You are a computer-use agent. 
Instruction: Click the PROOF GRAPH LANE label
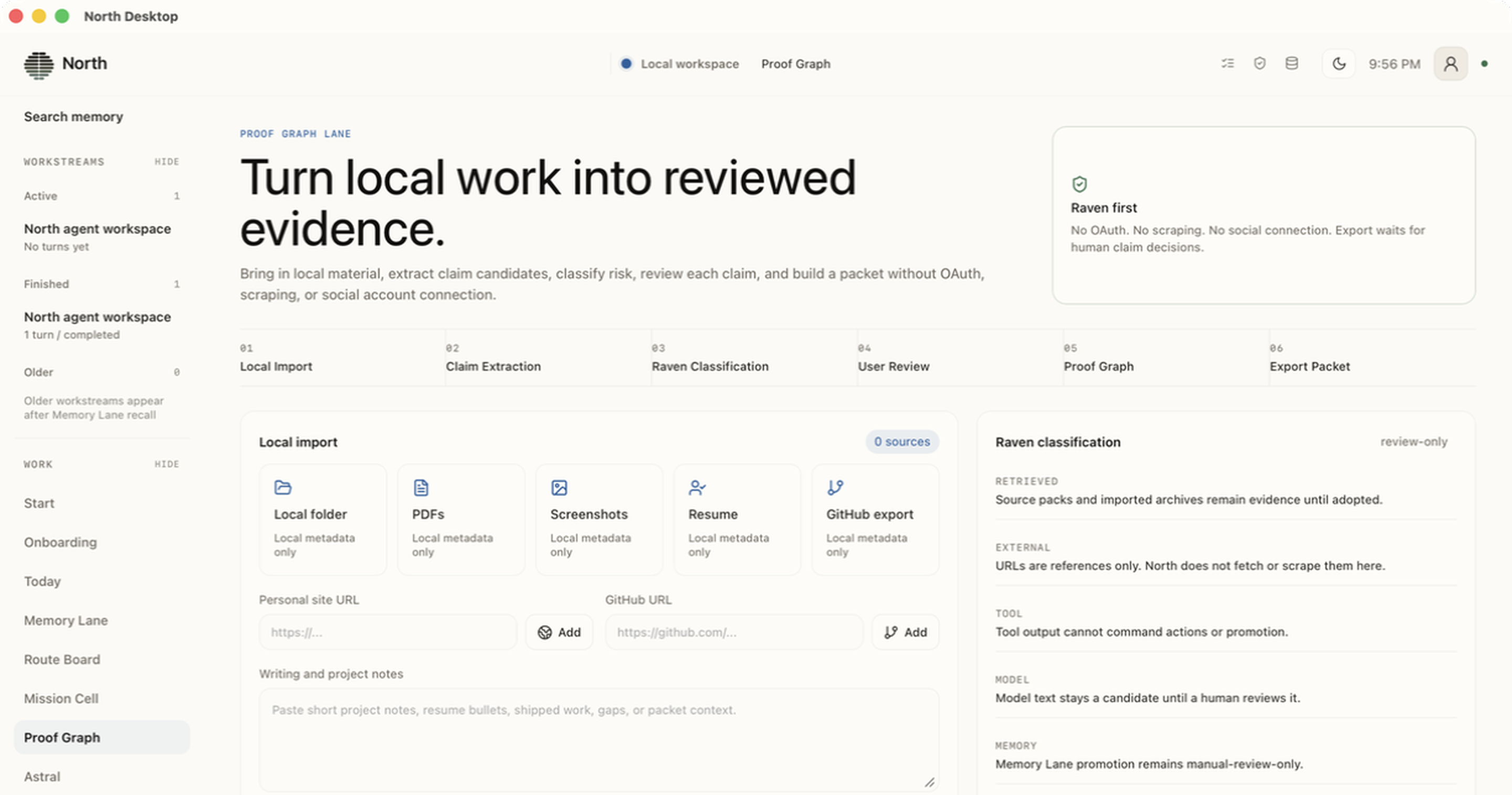(x=295, y=134)
